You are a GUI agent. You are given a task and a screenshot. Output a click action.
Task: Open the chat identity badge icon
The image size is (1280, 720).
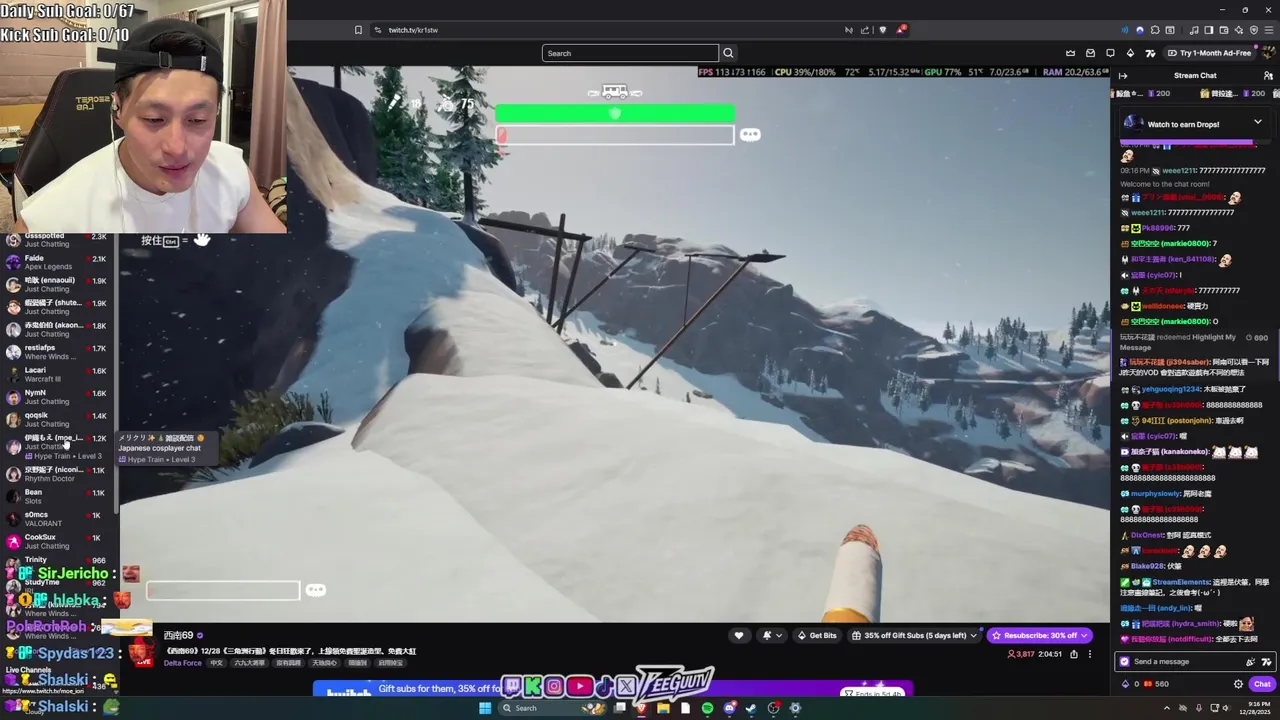[1124, 661]
